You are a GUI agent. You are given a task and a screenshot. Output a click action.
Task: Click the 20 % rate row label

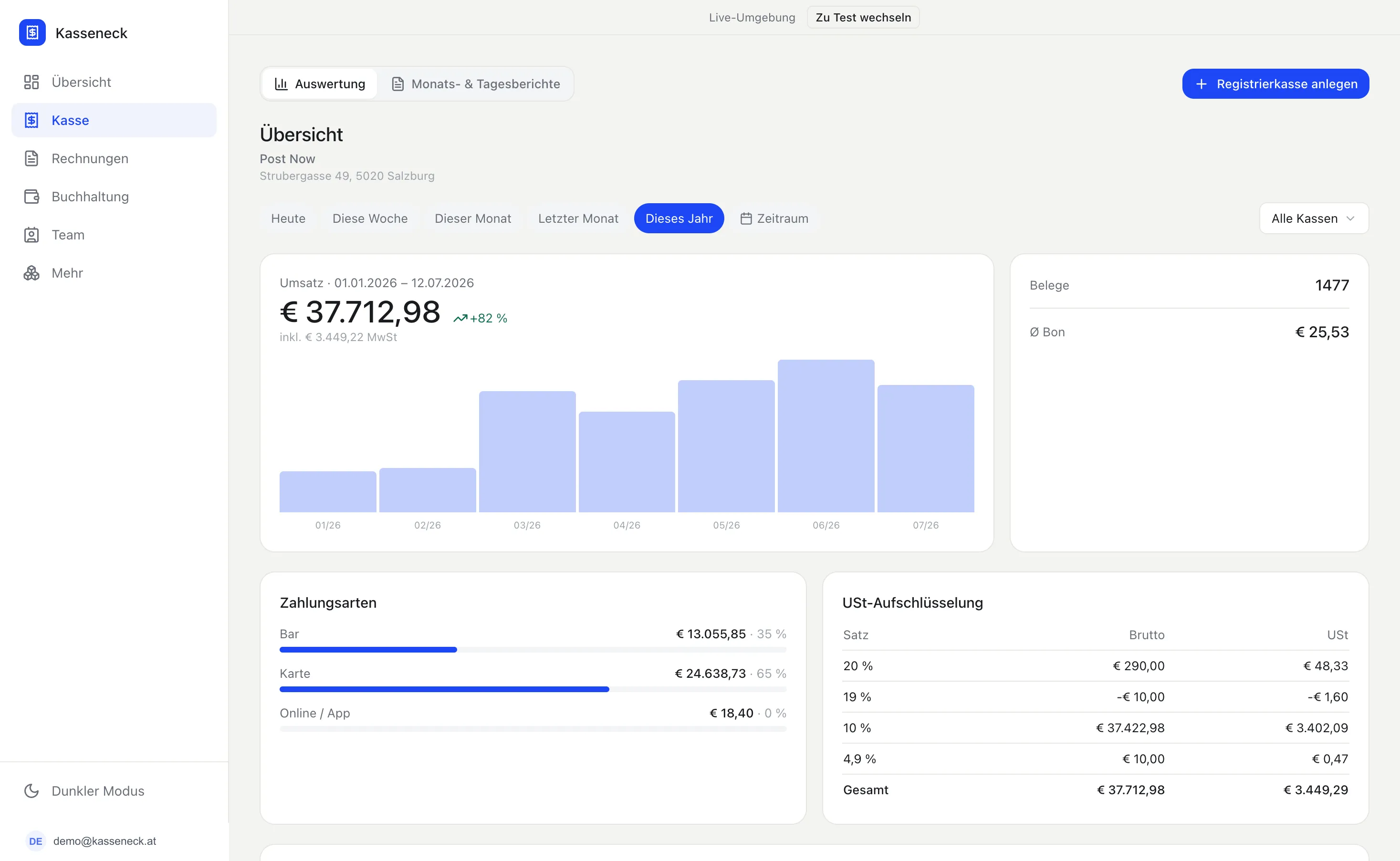click(858, 666)
